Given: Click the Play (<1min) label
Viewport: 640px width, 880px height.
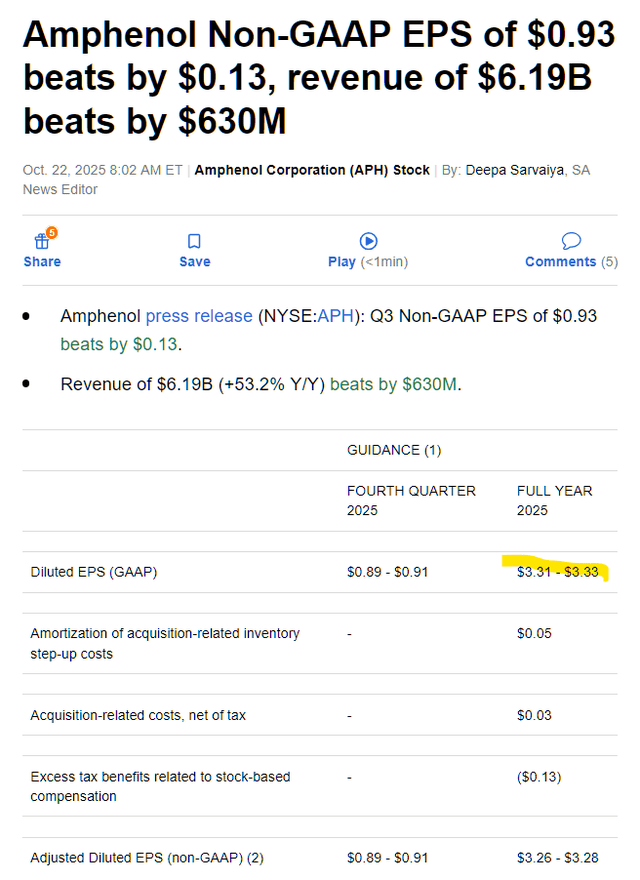Looking at the screenshot, I should (367, 262).
